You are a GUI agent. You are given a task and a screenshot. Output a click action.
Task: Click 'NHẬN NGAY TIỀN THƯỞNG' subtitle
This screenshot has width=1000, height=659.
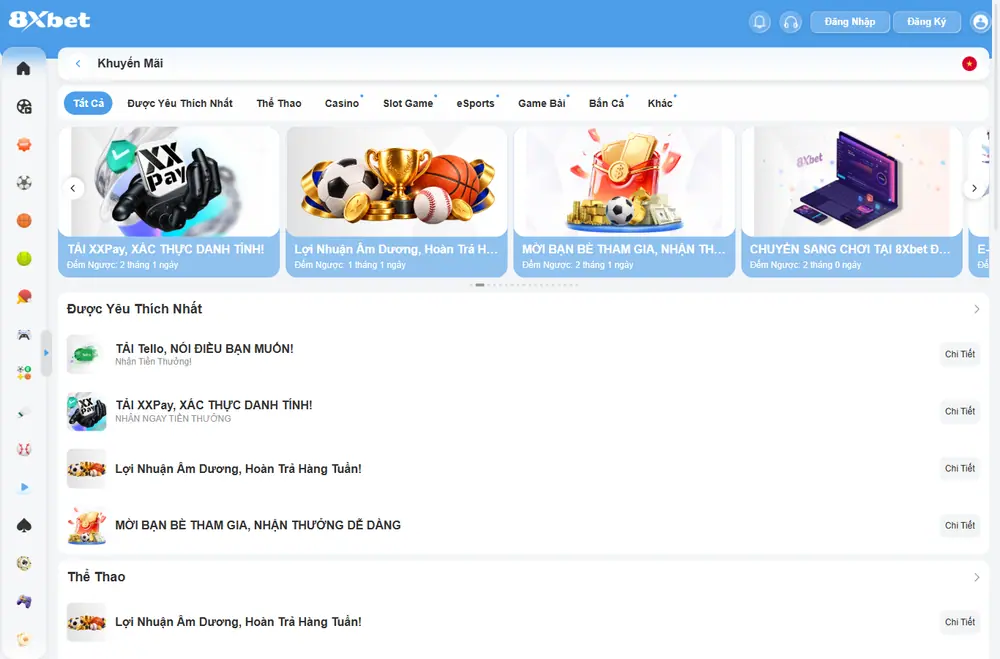[173, 418]
